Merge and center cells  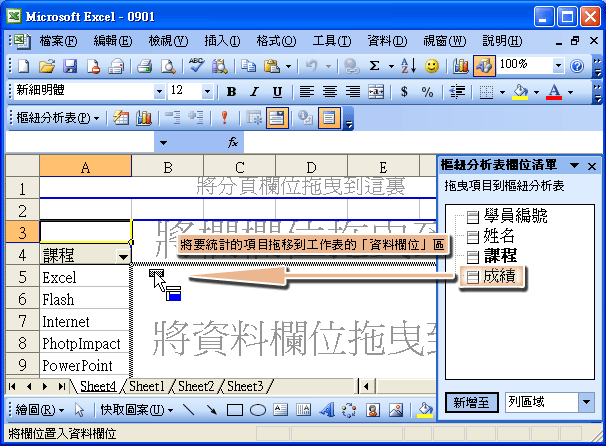click(376, 92)
